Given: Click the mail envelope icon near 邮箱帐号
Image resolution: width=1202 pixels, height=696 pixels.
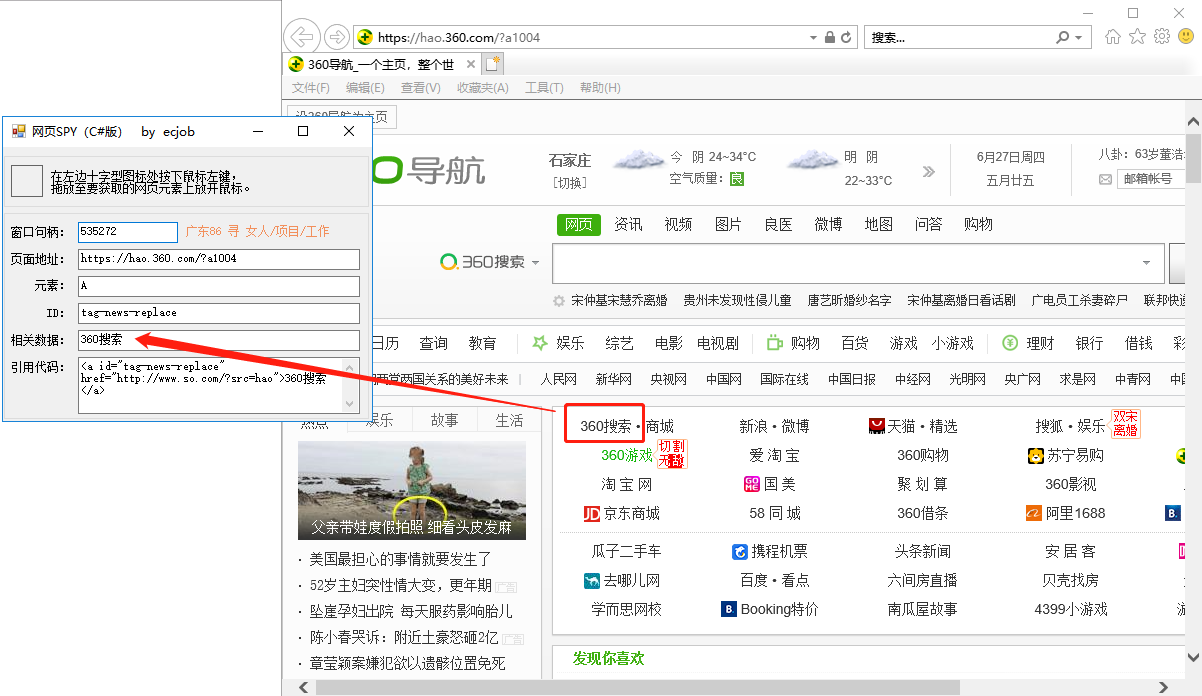Looking at the screenshot, I should (x=1105, y=179).
